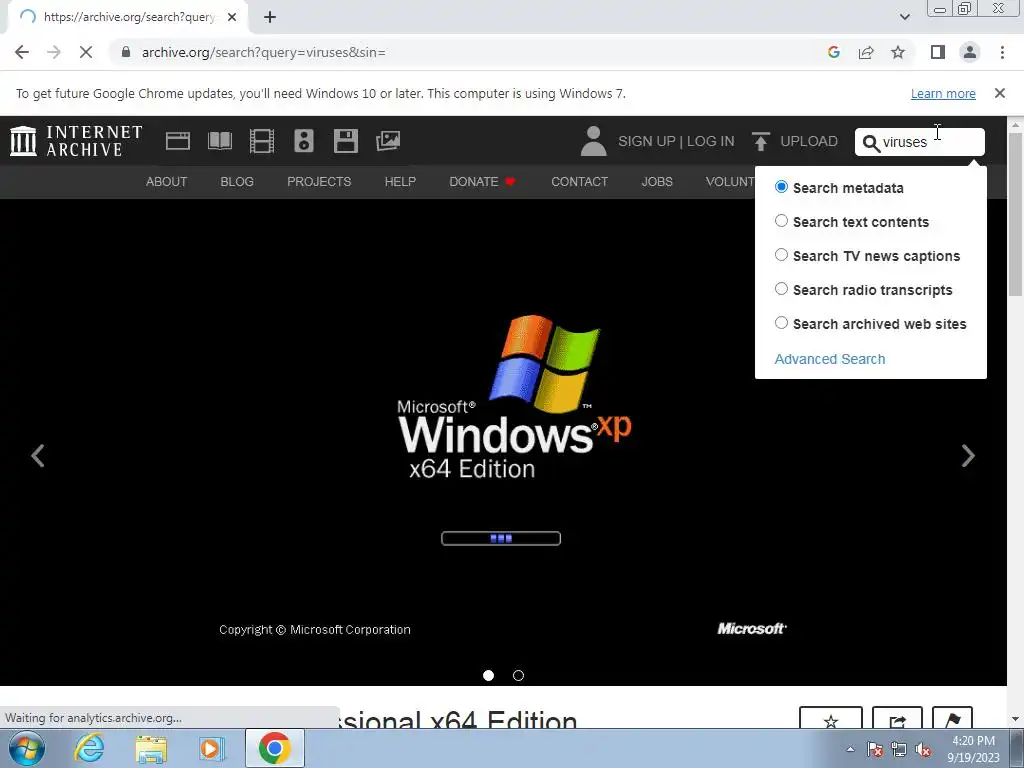This screenshot has height=768, width=1024.
Task: Show second carousel image dot
Action: (519, 675)
